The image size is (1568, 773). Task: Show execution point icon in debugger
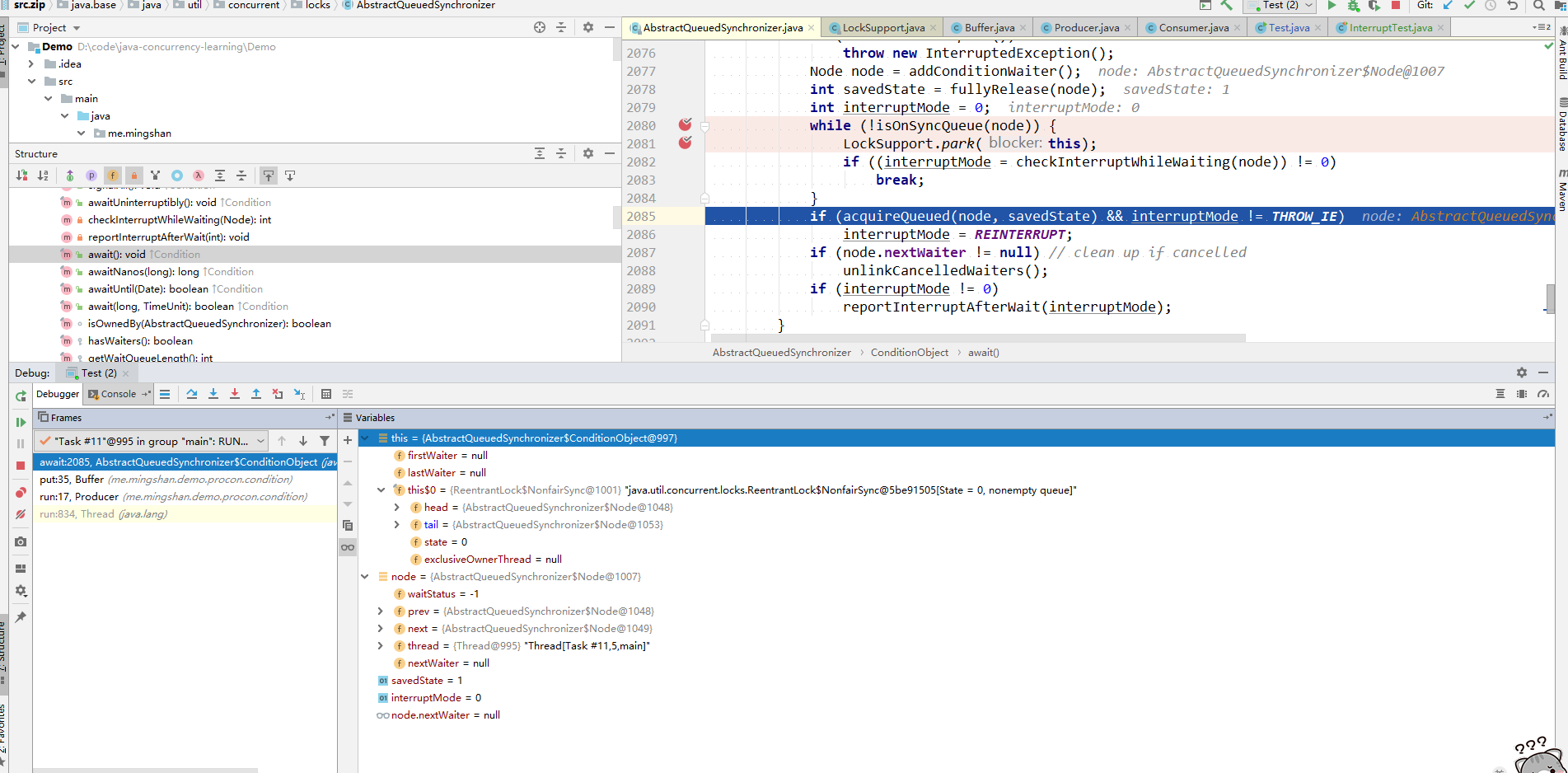pos(165,394)
